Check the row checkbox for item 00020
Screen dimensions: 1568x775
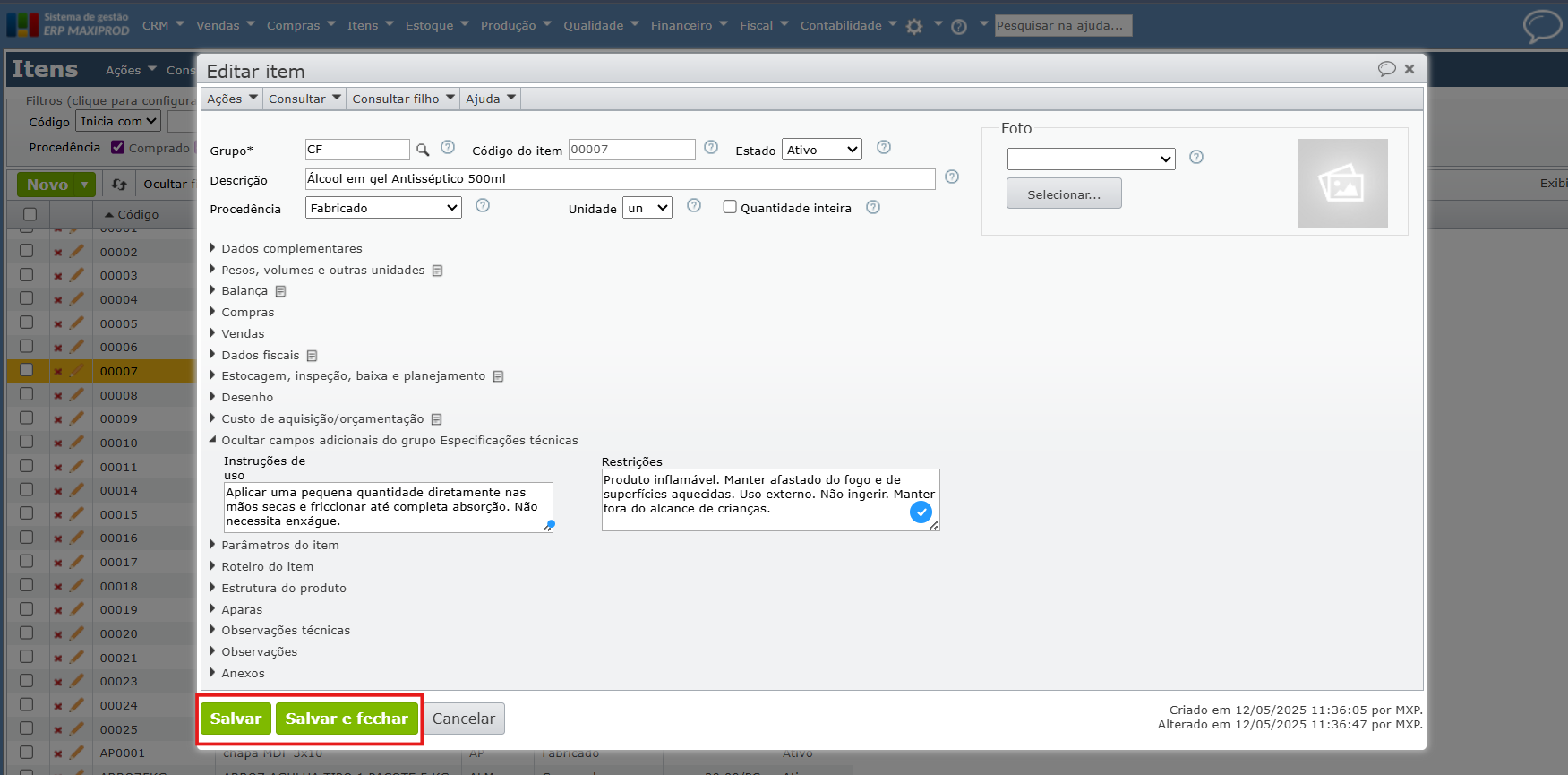pyautogui.click(x=27, y=633)
